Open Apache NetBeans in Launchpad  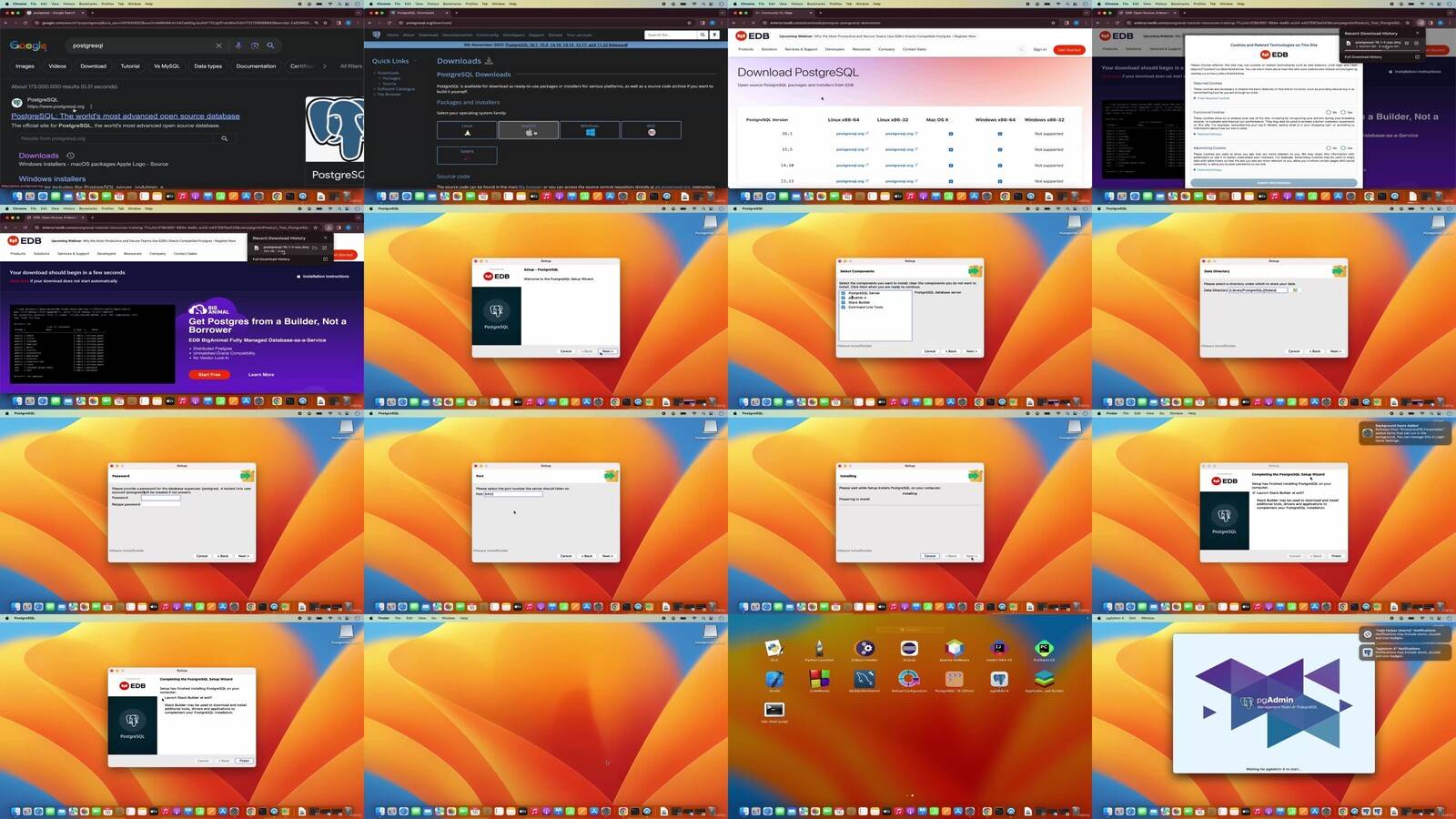[x=954, y=650]
